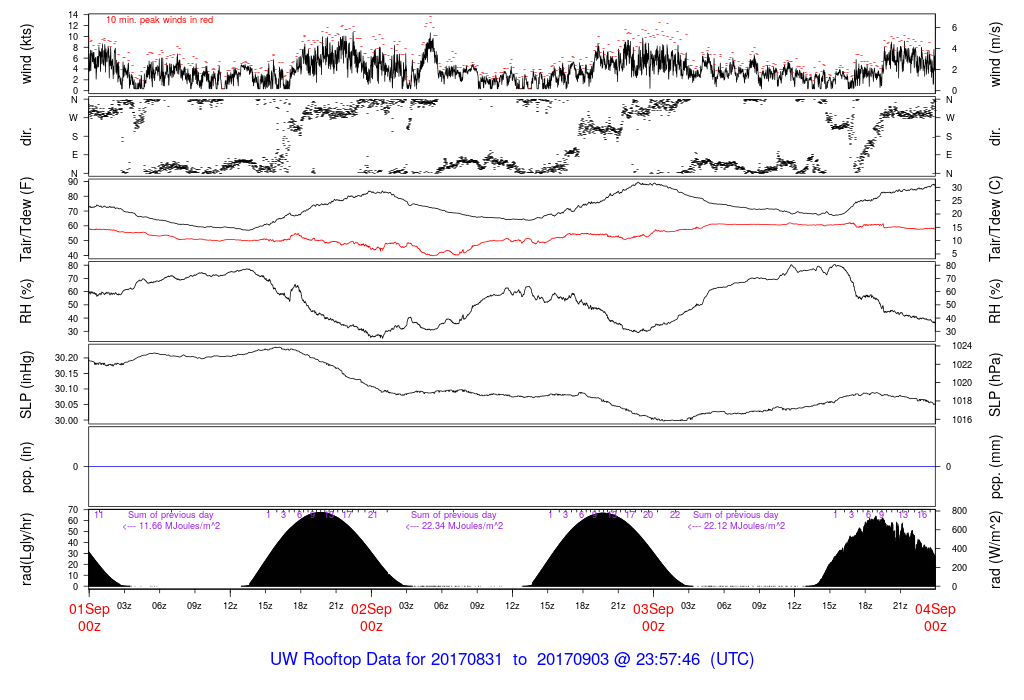Click the 'wind (m/s)' right axis label
1024x700 pixels.
coord(995,52)
